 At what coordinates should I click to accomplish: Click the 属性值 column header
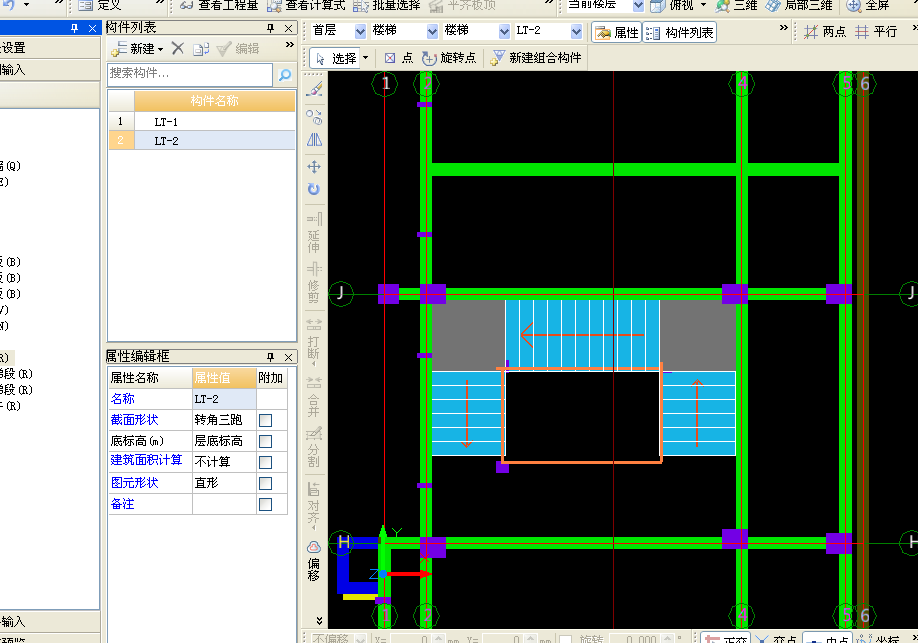[x=224, y=378]
